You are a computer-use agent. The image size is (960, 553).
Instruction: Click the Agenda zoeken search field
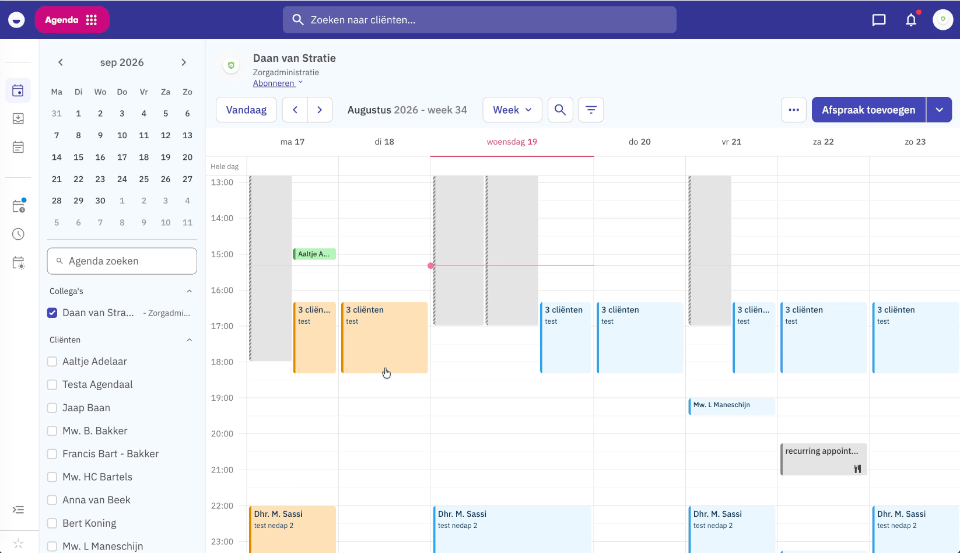122,261
